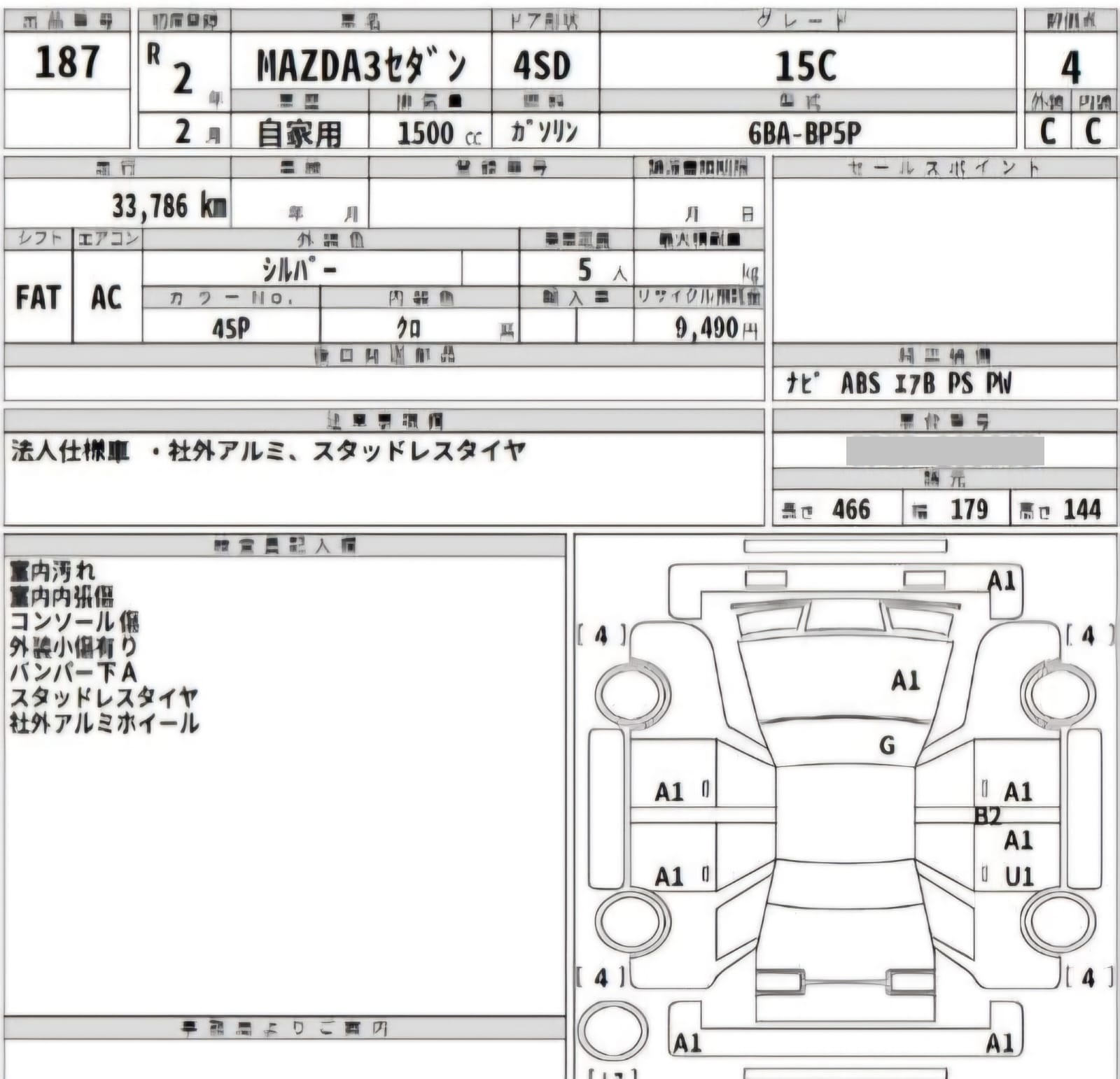This screenshot has height=1079, width=1120.
Task: Click the inspector note バンパー下A
Action: point(73,672)
